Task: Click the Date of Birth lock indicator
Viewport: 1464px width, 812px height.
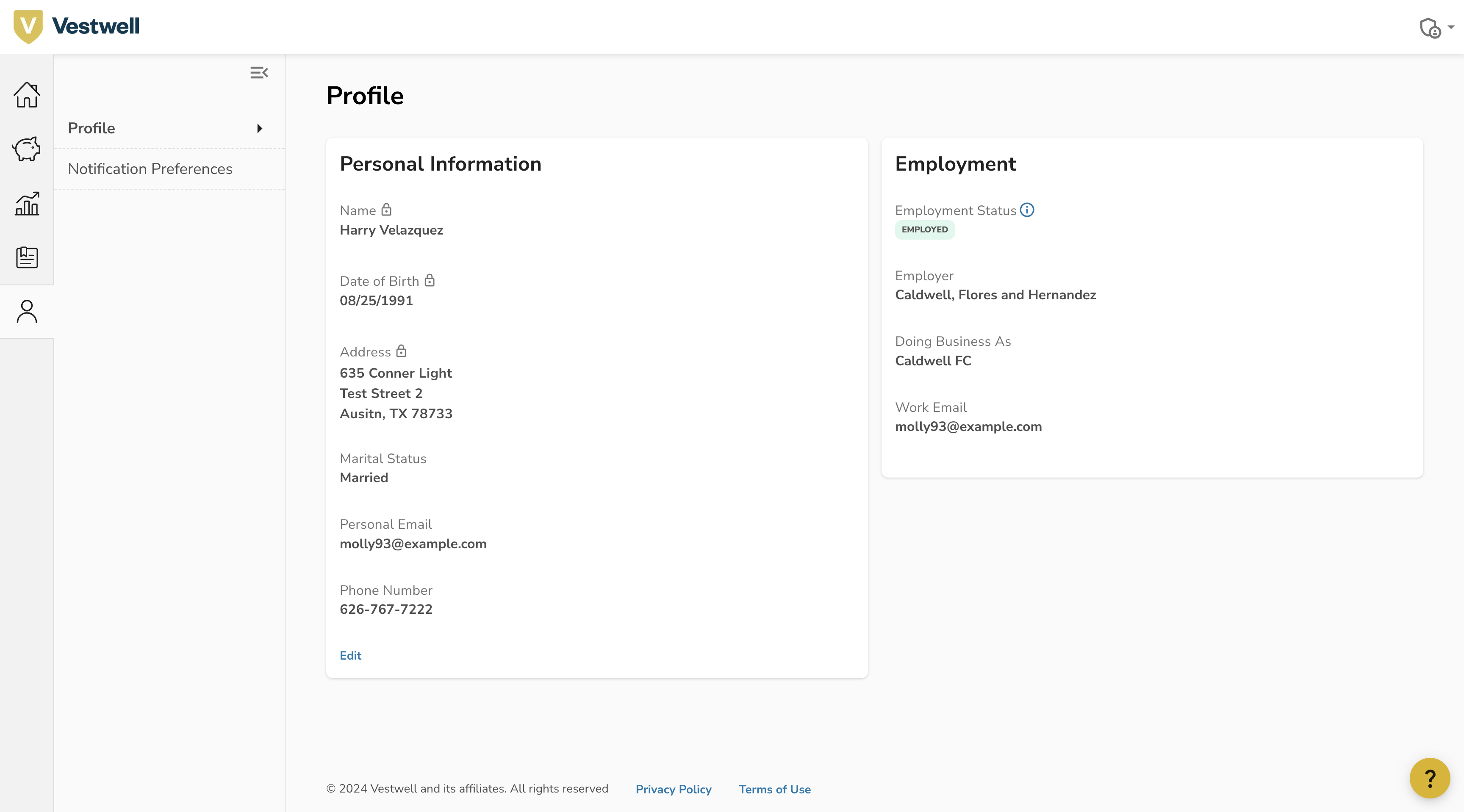Action: [430, 281]
